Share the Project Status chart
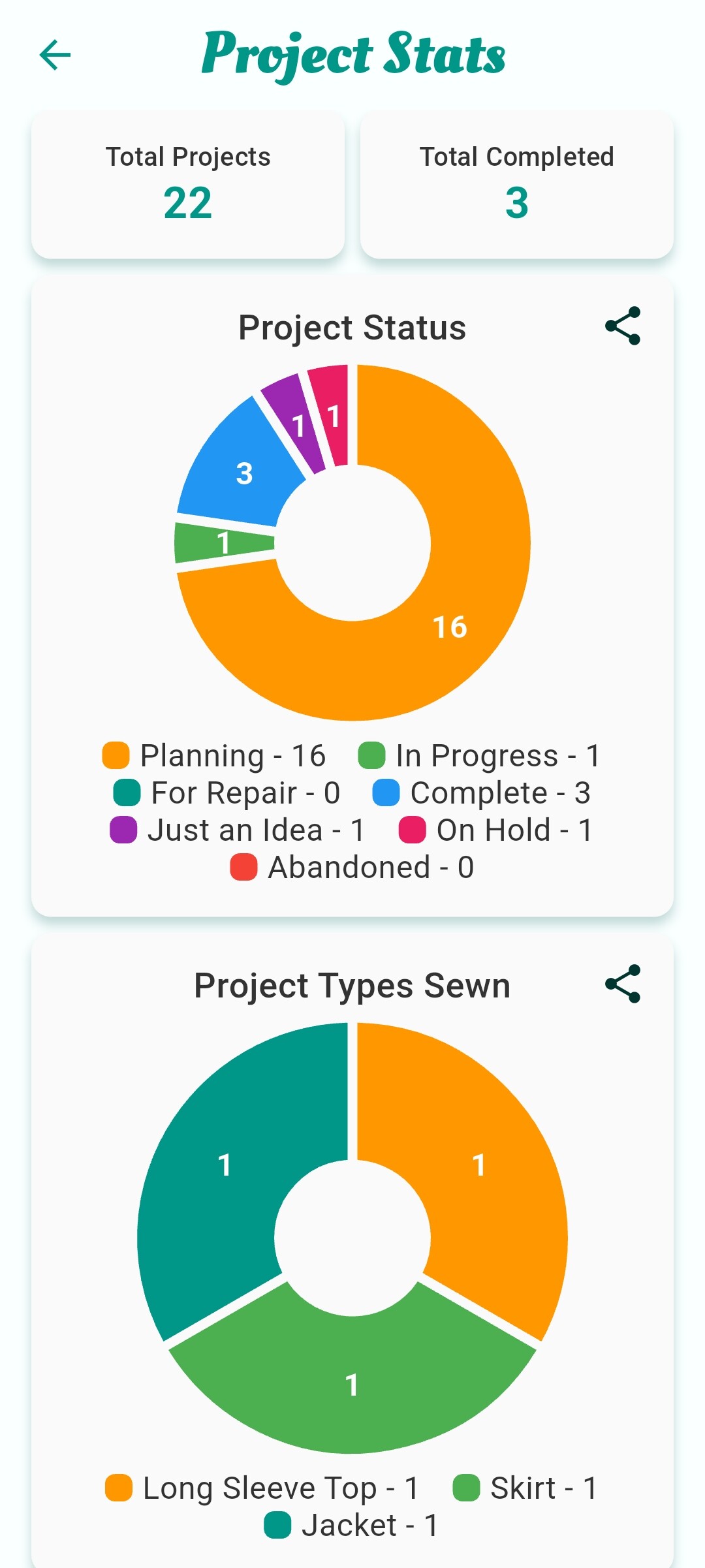 click(623, 326)
